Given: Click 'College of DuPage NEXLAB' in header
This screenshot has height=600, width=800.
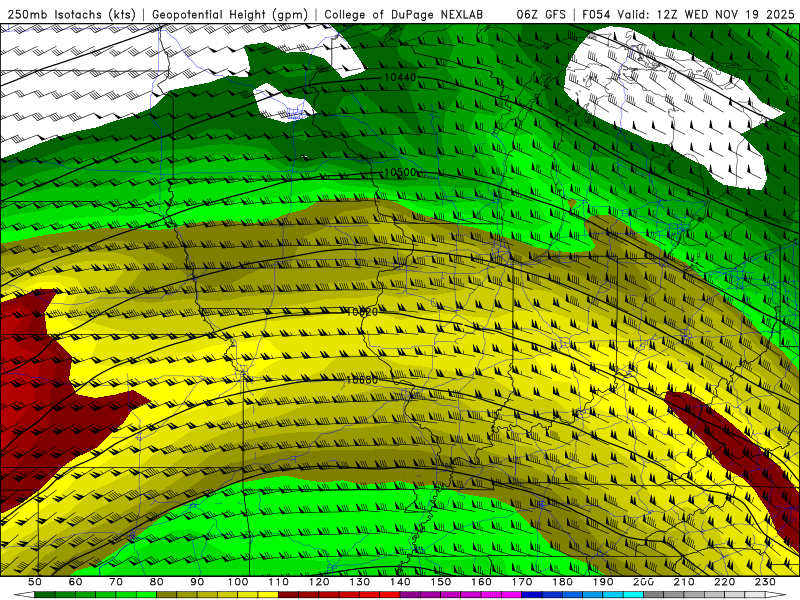Looking at the screenshot, I should pyautogui.click(x=403, y=14).
